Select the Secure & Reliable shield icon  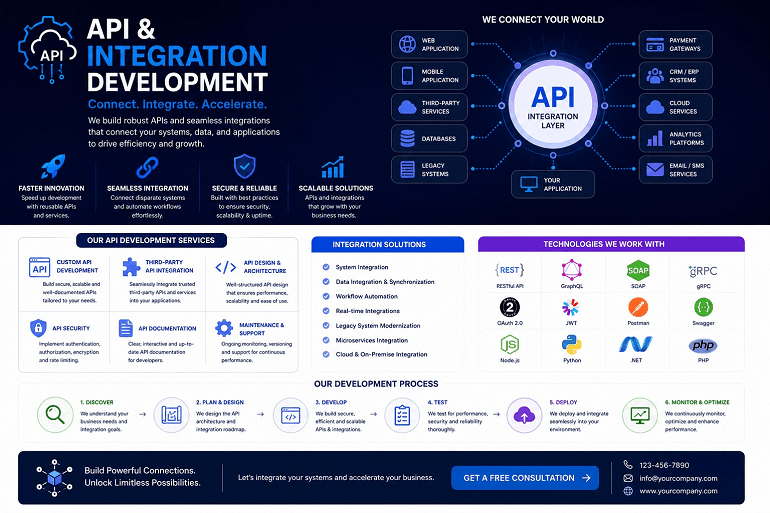(244, 166)
